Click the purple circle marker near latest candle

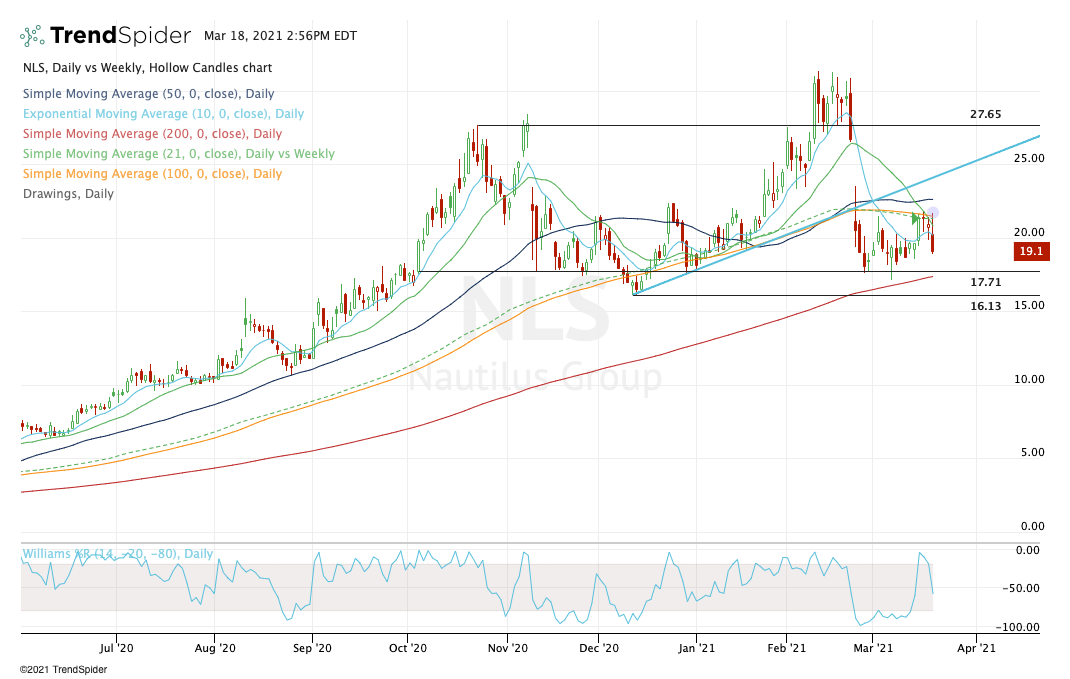tap(933, 213)
